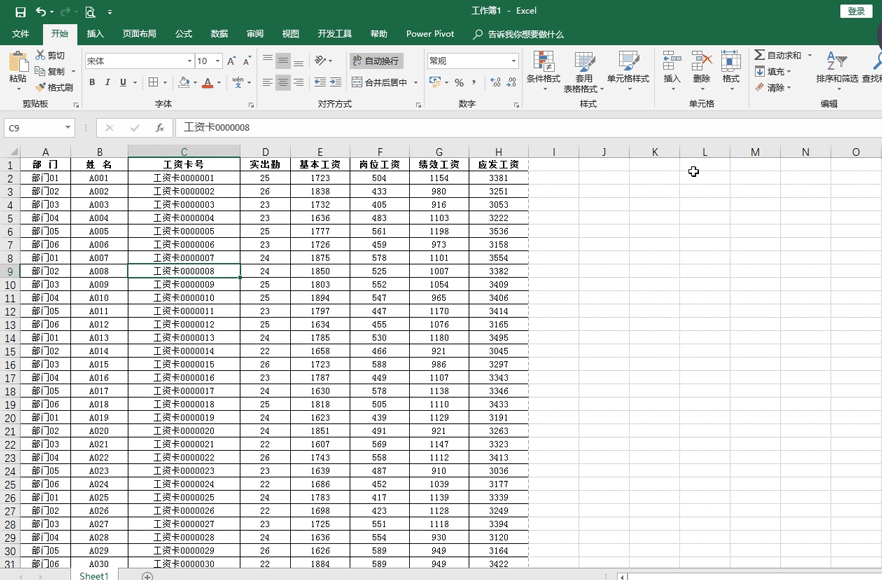Increase the cell indent
The height and width of the screenshot is (580, 882).
335,82
